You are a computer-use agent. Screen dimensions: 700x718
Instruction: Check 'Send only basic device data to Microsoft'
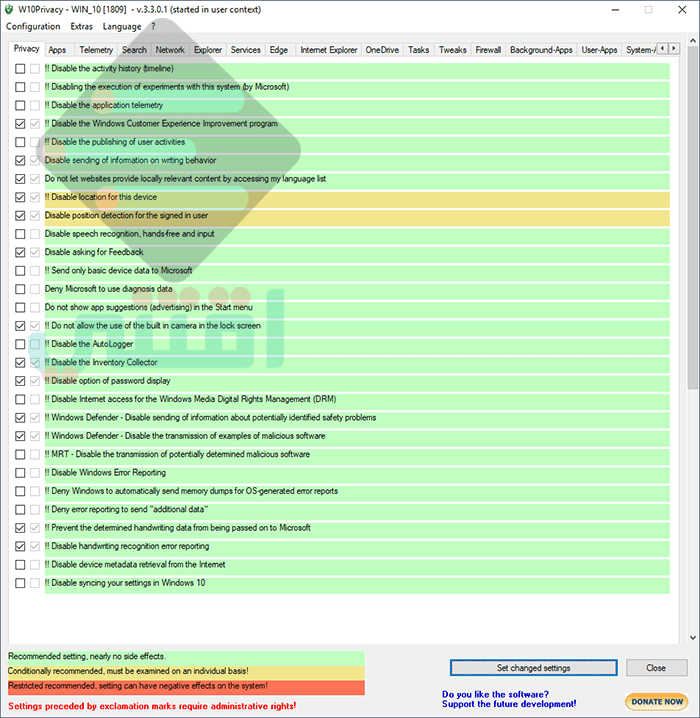[20, 271]
